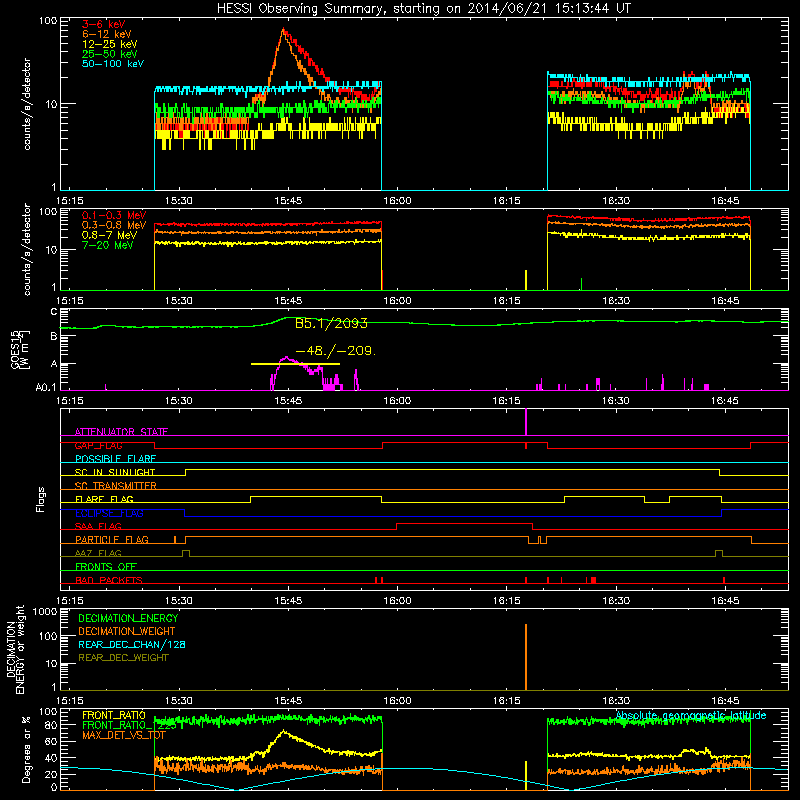Select the 25-50 keV legend entry
800x800 pixels.
point(110,54)
